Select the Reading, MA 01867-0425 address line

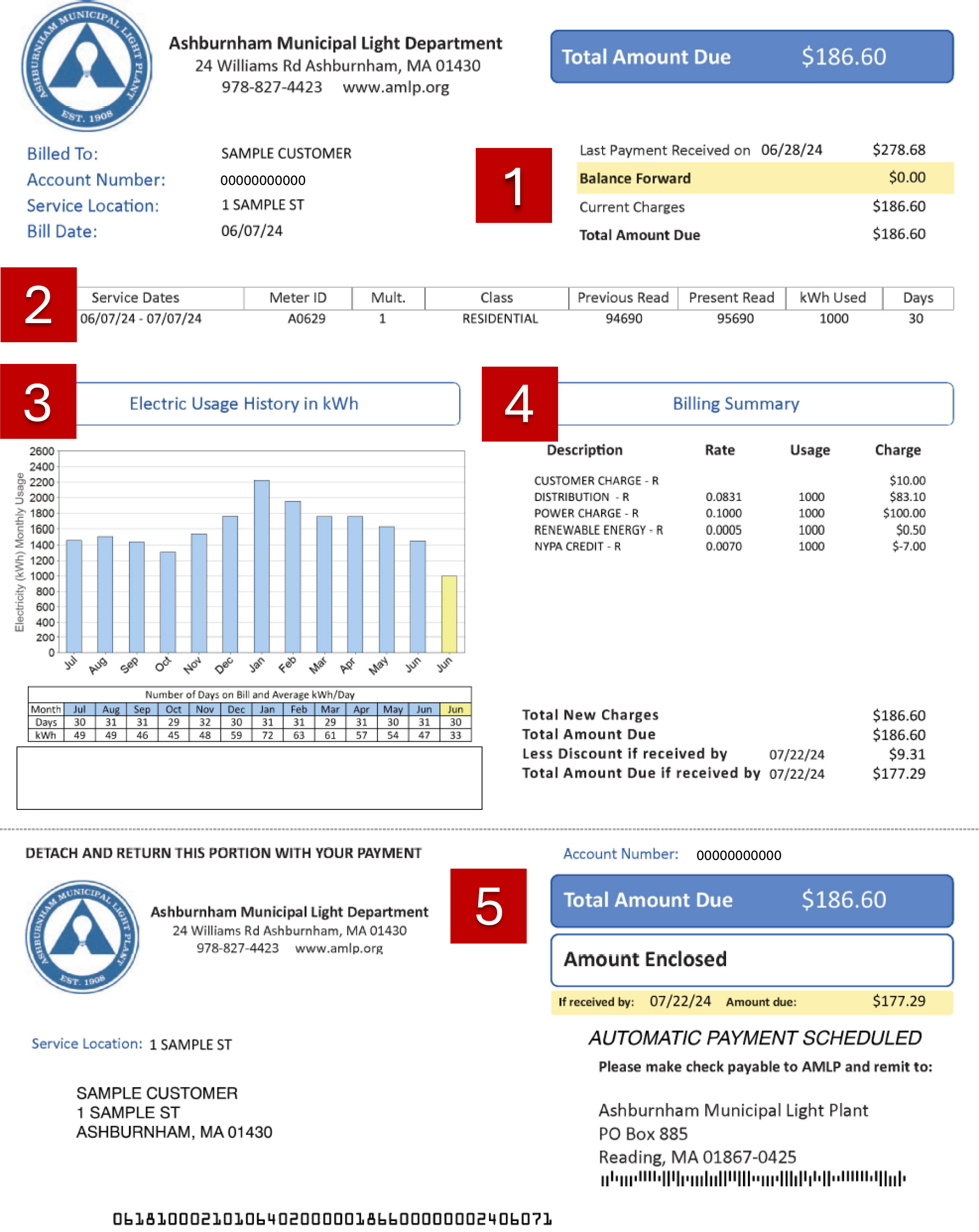pyautogui.click(x=697, y=1157)
